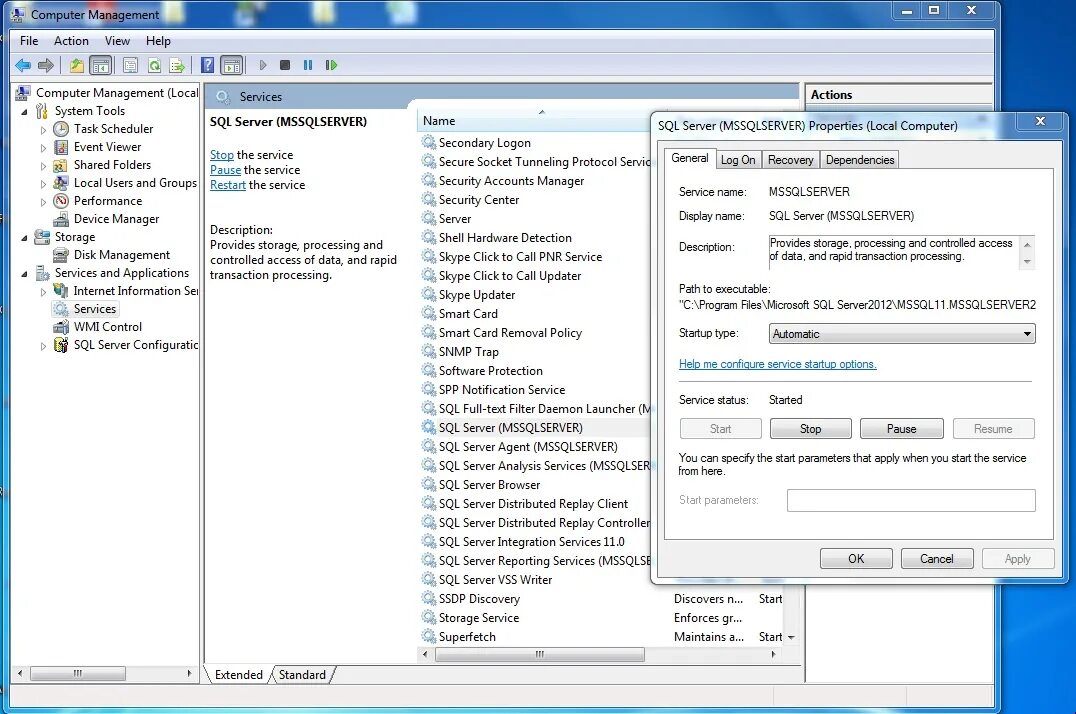Image resolution: width=1076 pixels, height=714 pixels.
Task: Open Help me configure service startup options
Action: click(777, 364)
